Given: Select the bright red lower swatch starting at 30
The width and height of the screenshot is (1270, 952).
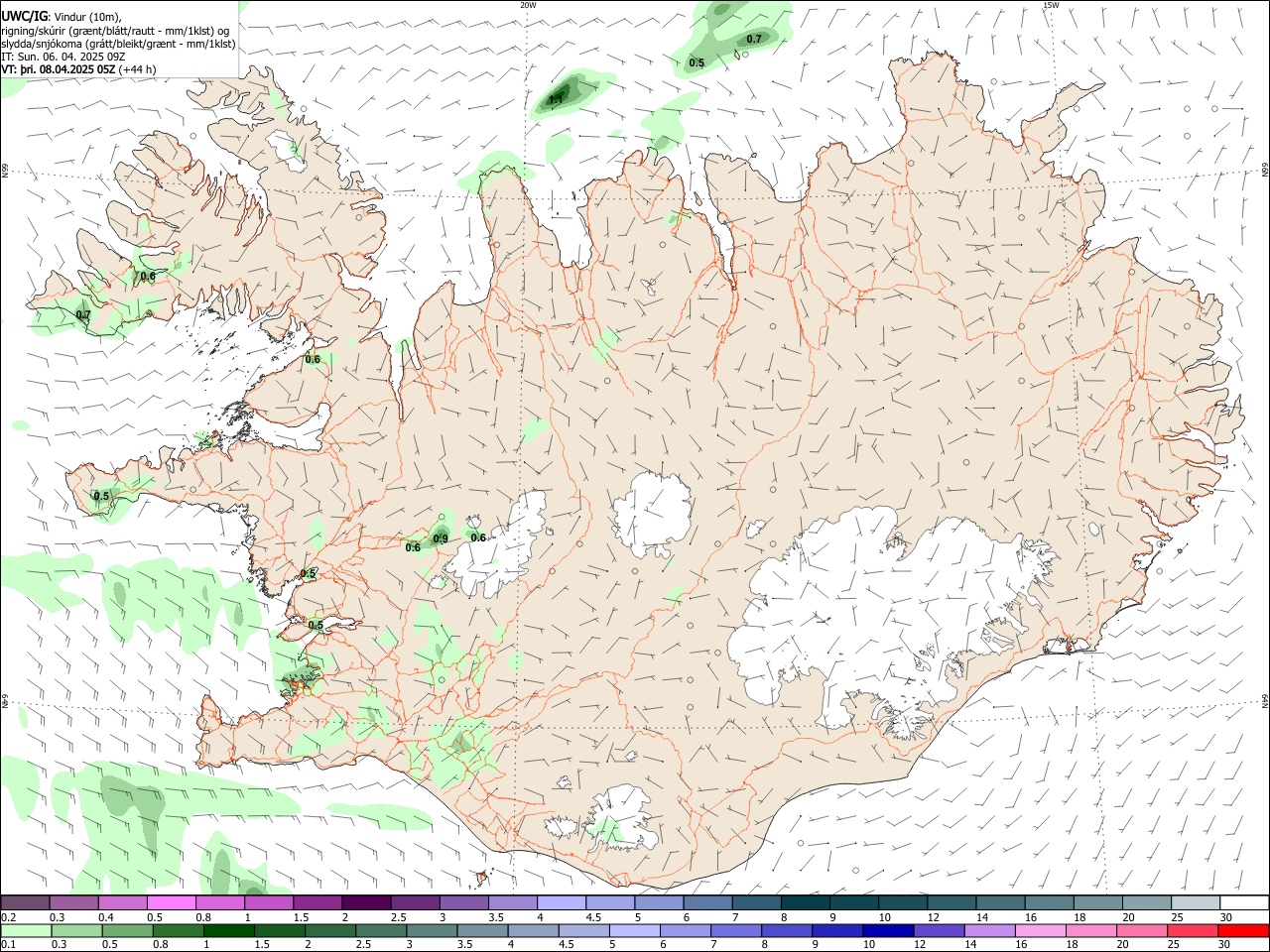Looking at the screenshot, I should 1242,931.
